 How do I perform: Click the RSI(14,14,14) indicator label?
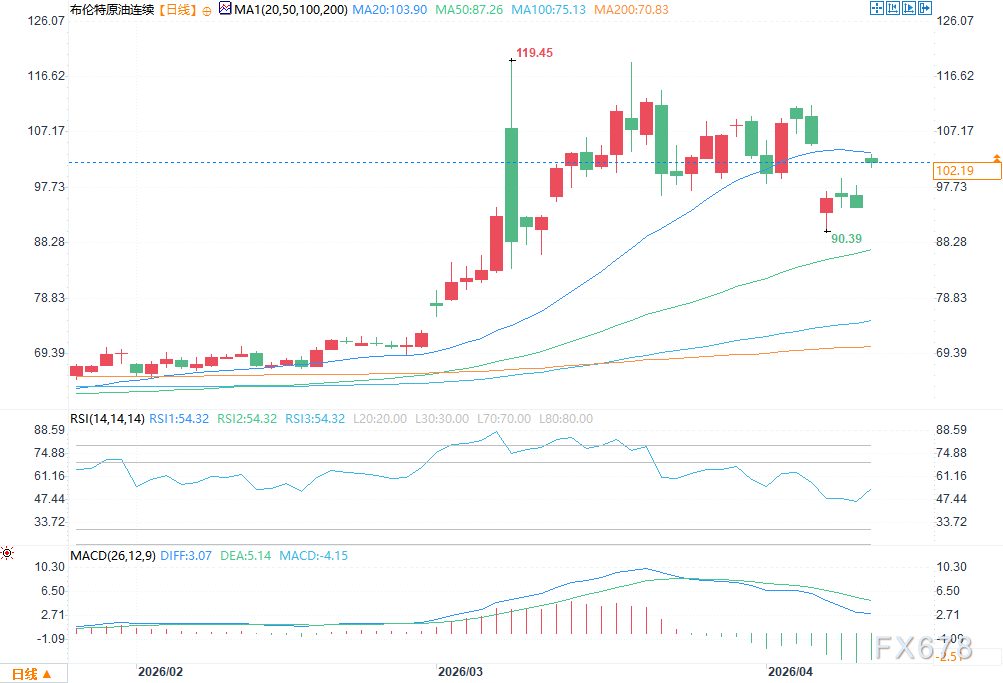coord(107,419)
